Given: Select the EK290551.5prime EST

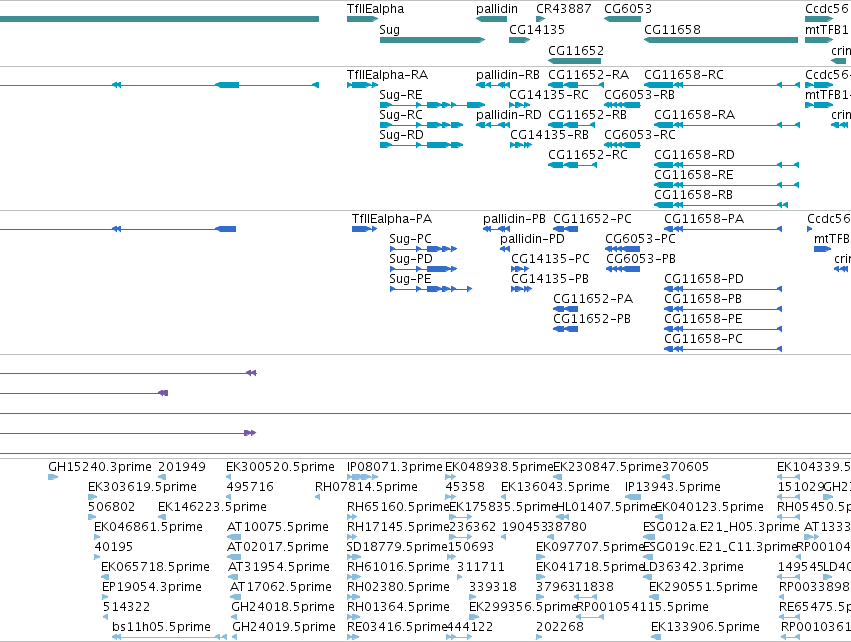Looking at the screenshot, I should click(x=653, y=597).
